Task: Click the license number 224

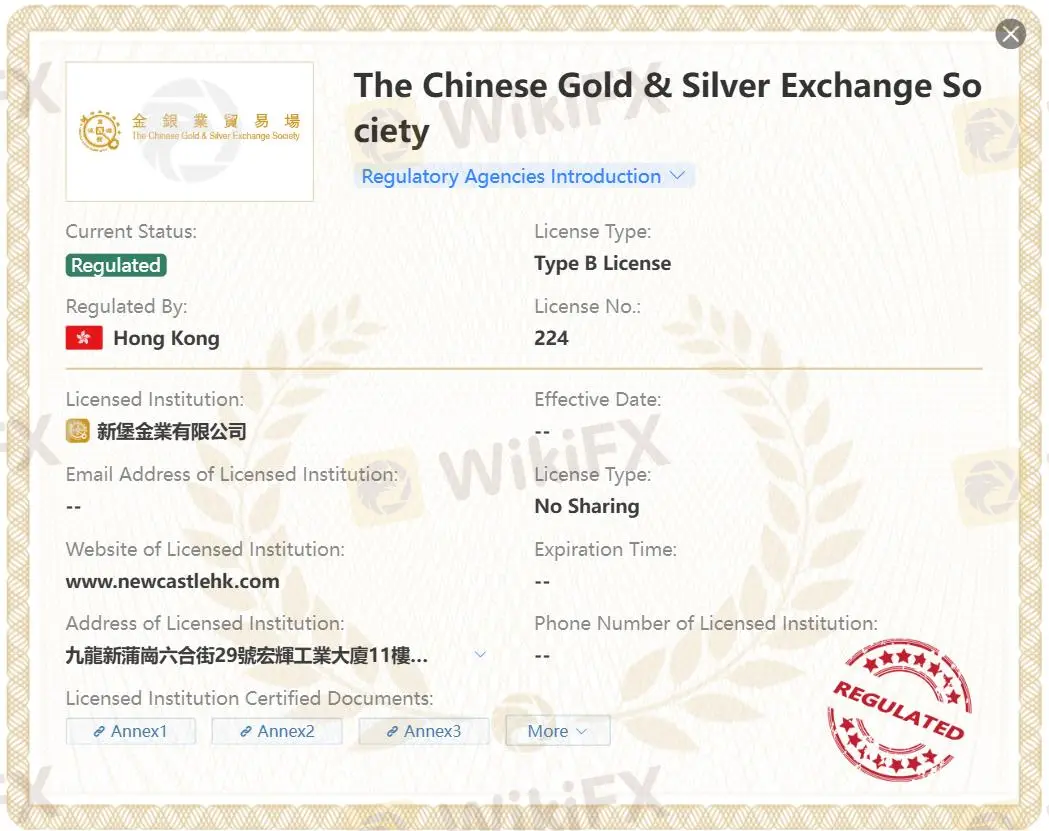Action: [551, 338]
